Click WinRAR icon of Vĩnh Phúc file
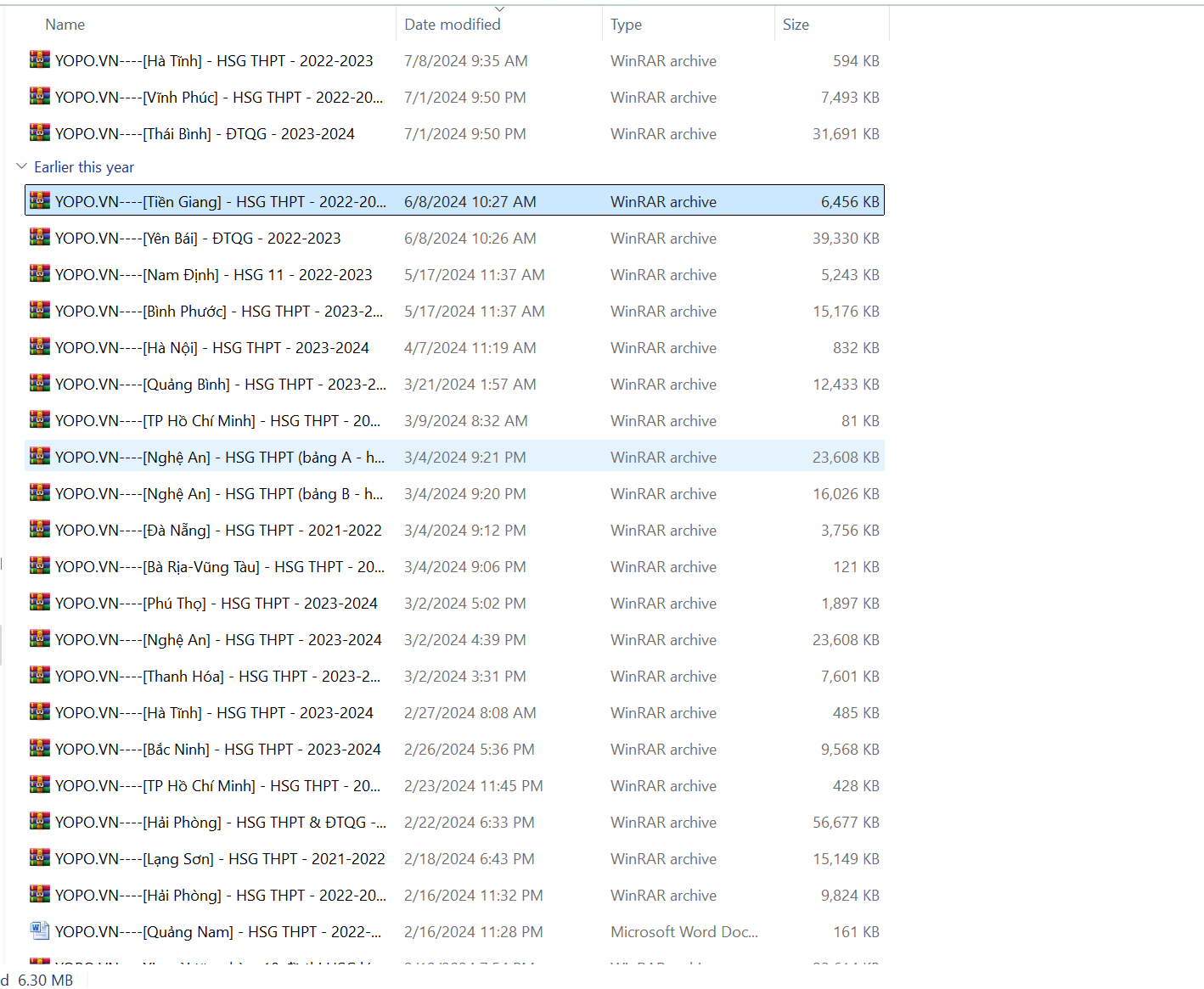1204x989 pixels. point(40,96)
